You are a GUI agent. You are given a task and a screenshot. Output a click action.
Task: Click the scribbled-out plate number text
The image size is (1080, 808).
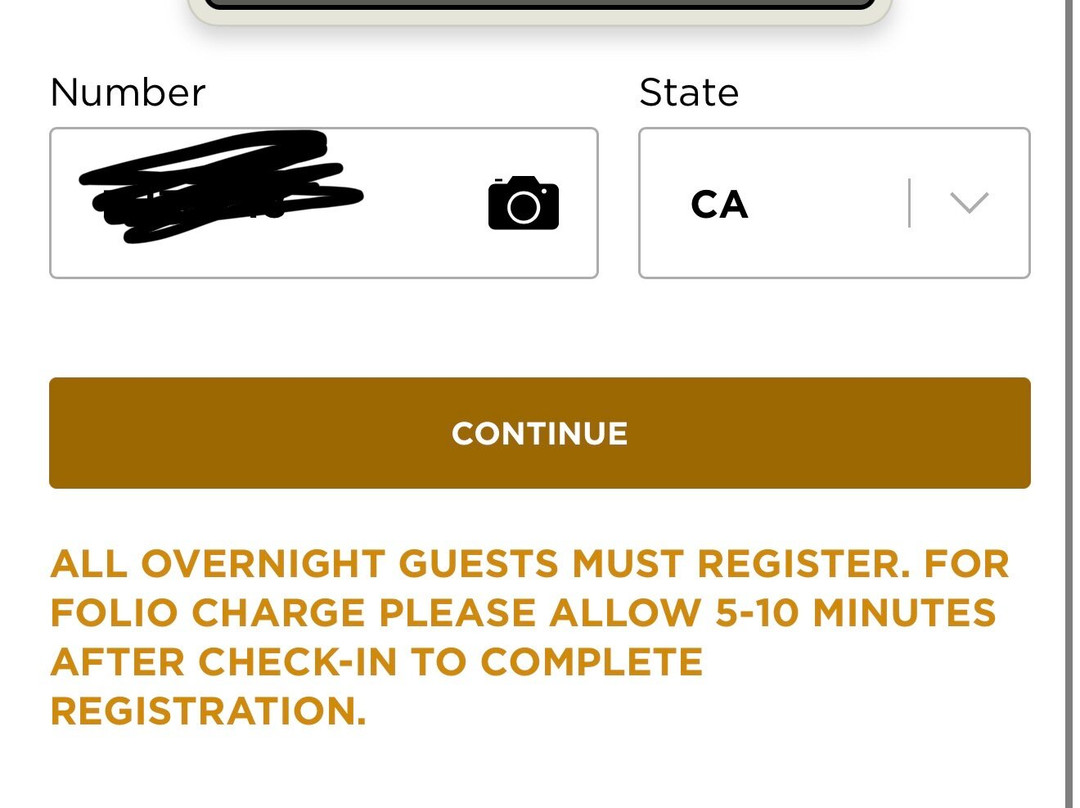tap(222, 190)
